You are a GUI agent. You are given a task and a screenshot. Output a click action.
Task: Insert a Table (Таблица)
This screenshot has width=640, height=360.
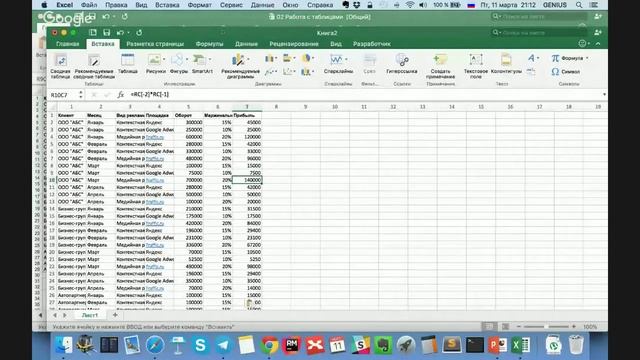128,64
